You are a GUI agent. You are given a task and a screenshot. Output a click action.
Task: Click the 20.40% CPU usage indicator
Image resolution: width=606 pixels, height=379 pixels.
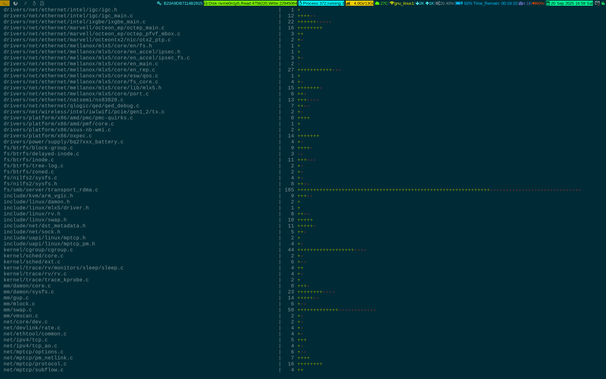coord(445,3)
